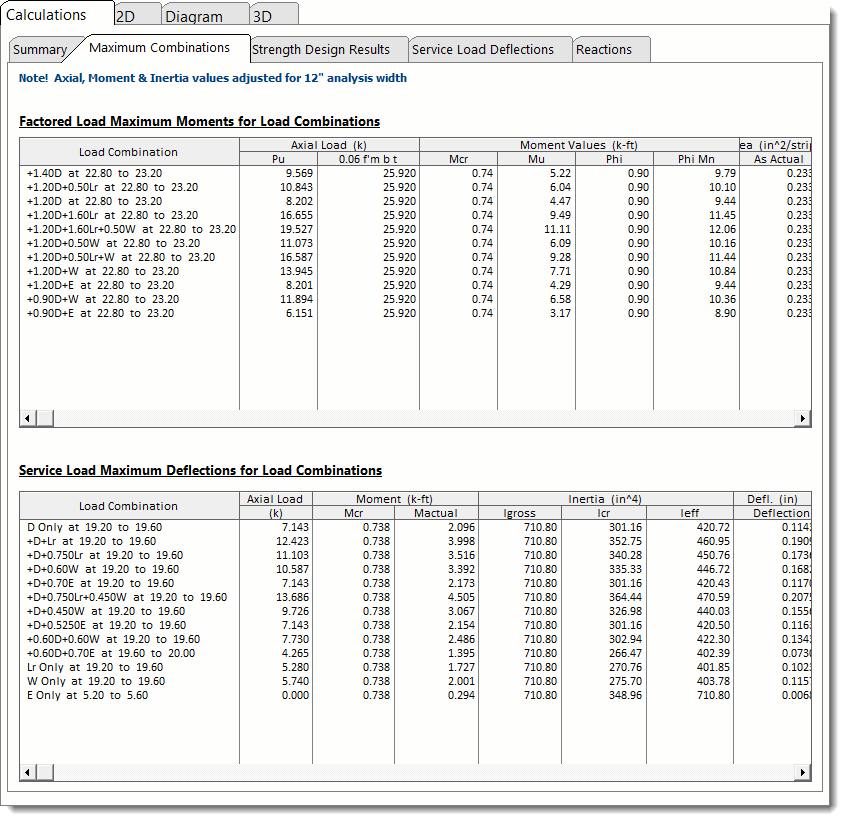
Task: Open Strength Design Results tab
Action: coord(328,49)
